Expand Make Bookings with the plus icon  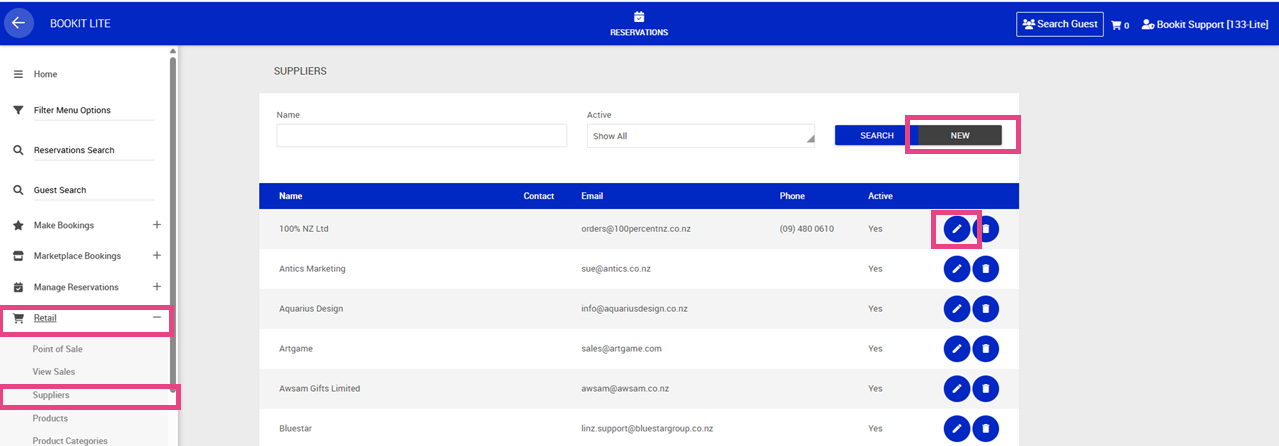(157, 225)
